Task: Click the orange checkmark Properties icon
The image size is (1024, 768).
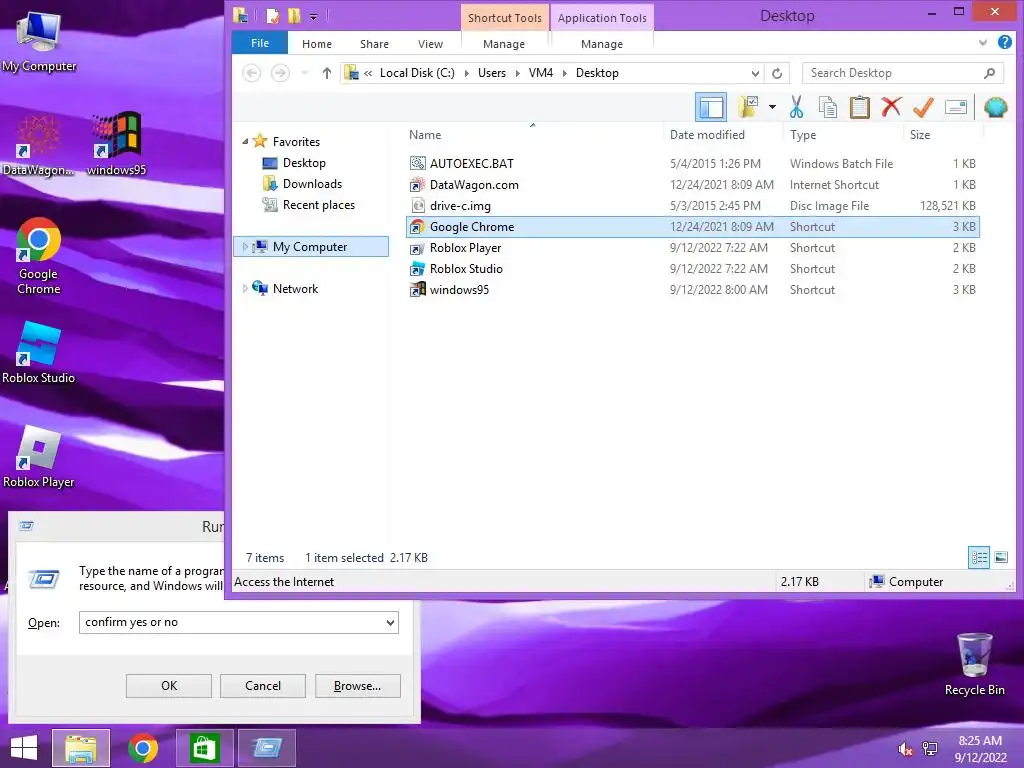Action: coord(923,107)
